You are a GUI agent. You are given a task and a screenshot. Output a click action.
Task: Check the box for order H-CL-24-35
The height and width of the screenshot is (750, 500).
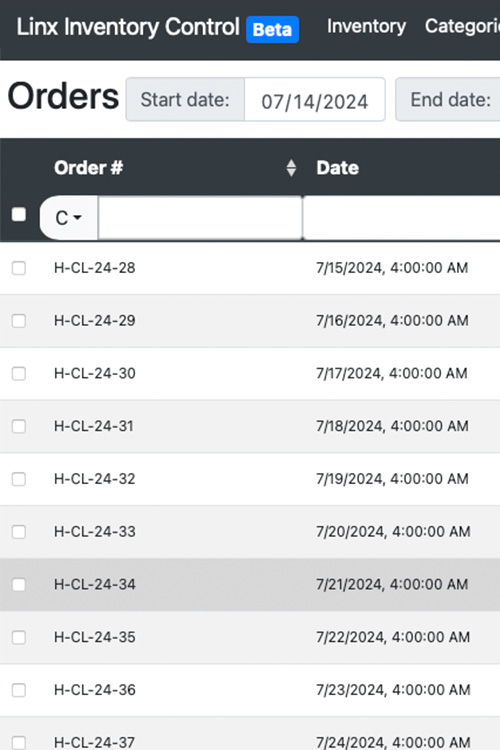pos(19,638)
